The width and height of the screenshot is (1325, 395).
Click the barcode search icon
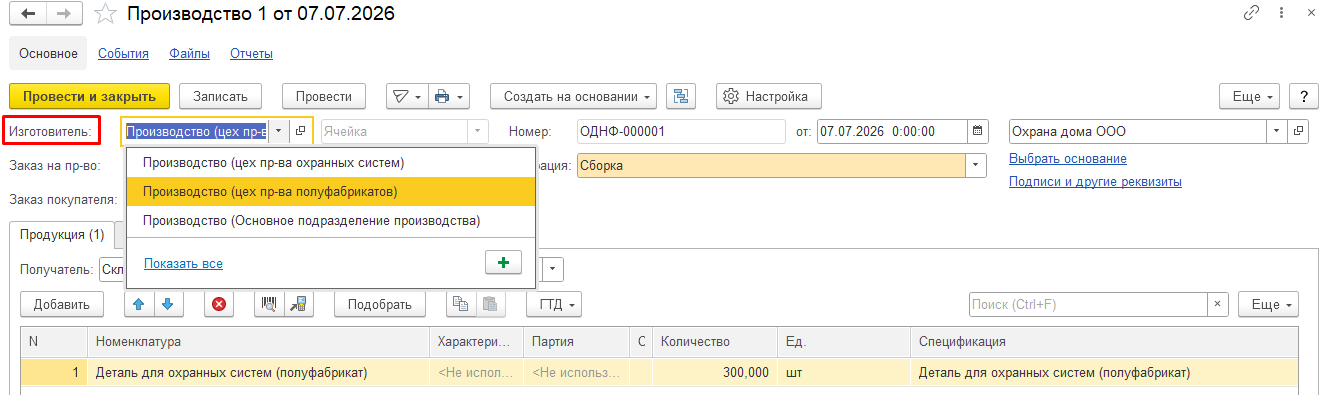point(269,304)
